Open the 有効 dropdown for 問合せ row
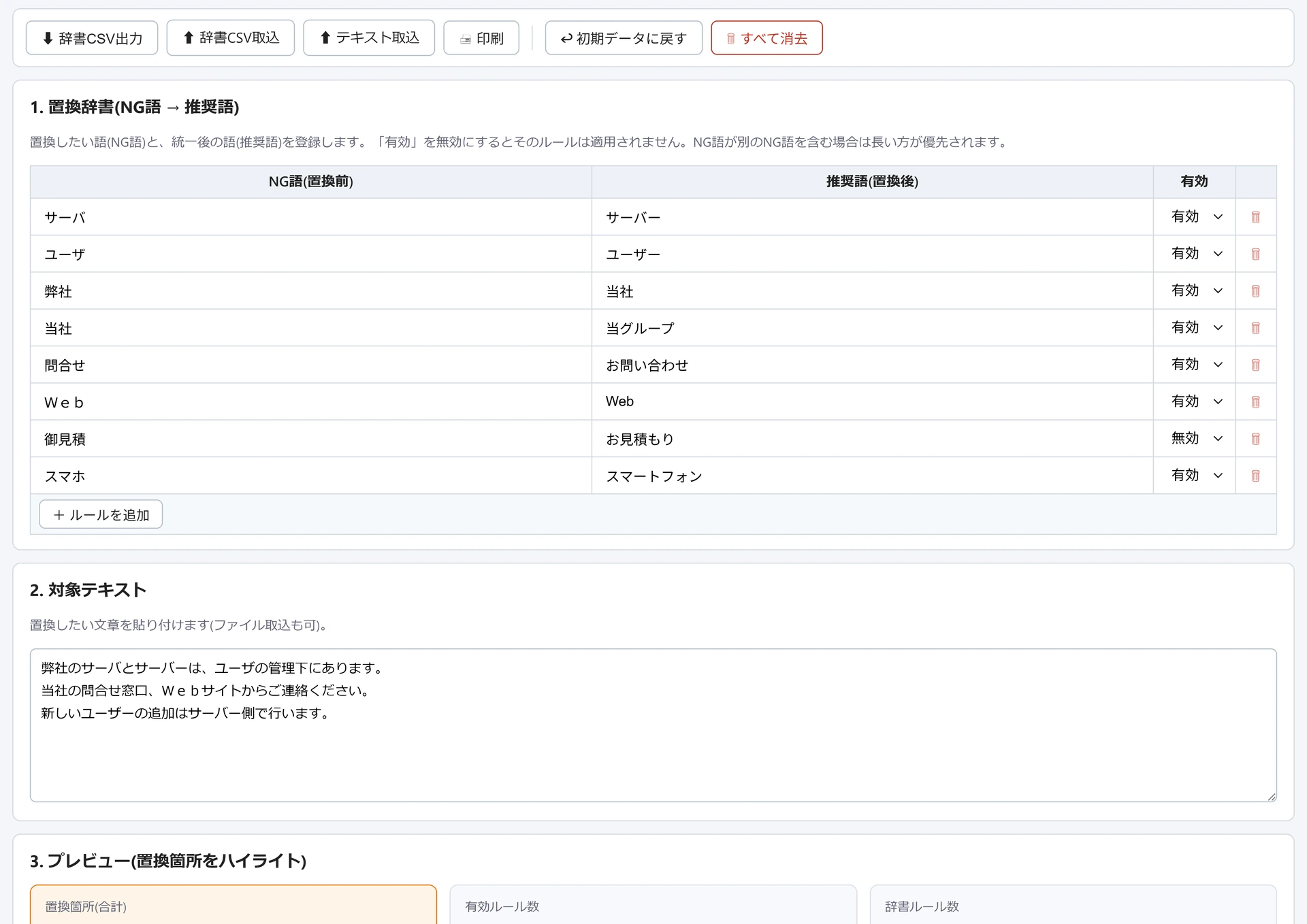The height and width of the screenshot is (924, 1307). pos(1195,365)
